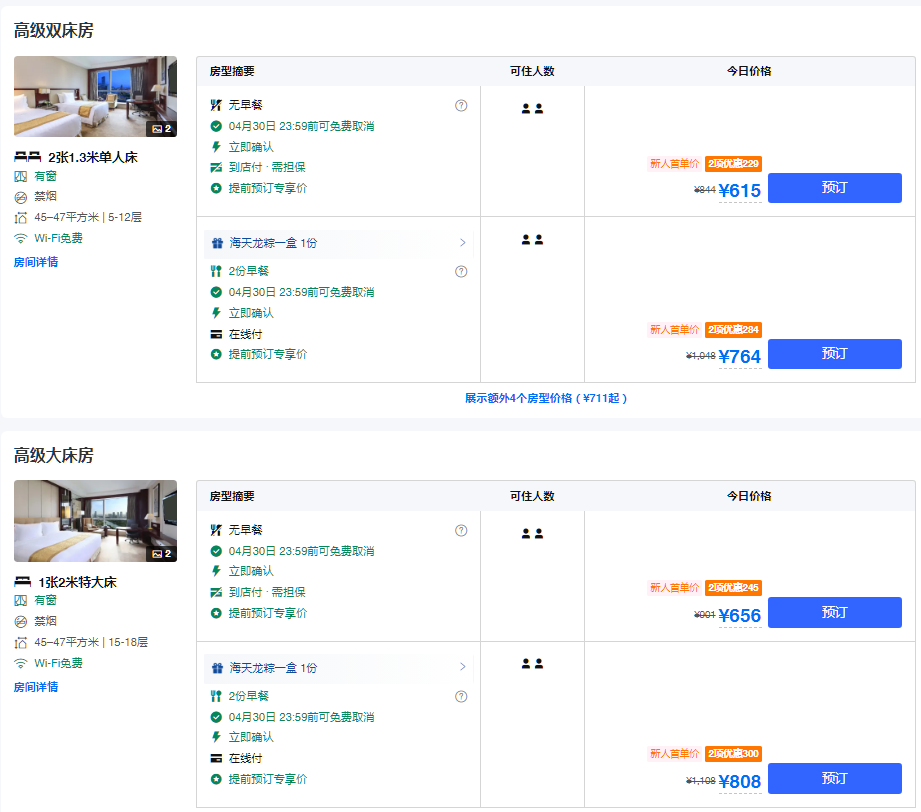Click occupancy icon in king room ¥808 row
Screen dimensions: 921x812
[532, 664]
